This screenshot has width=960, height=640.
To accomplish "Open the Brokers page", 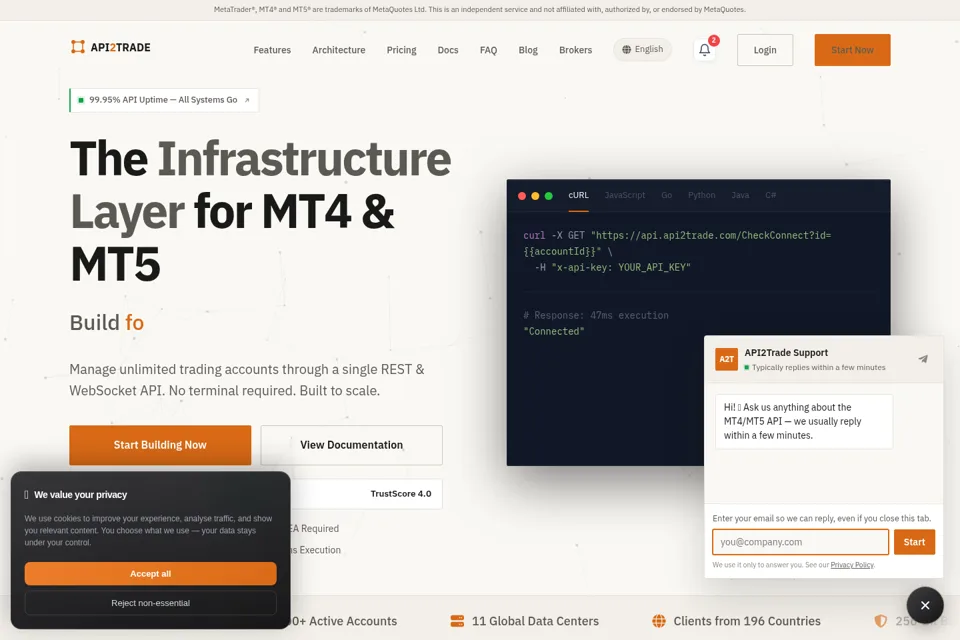I will [575, 50].
